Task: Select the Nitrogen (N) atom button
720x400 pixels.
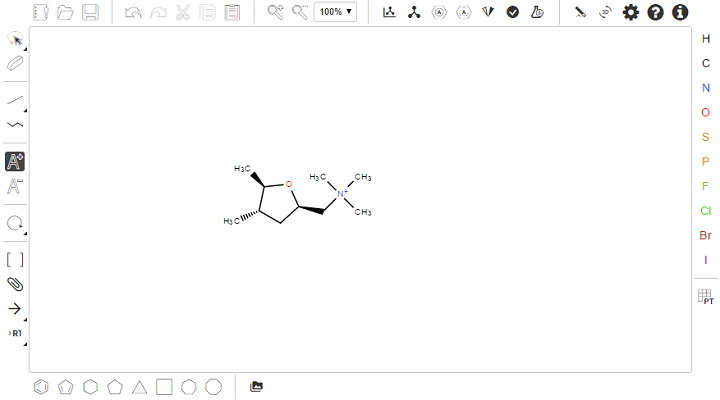Action: [705, 88]
